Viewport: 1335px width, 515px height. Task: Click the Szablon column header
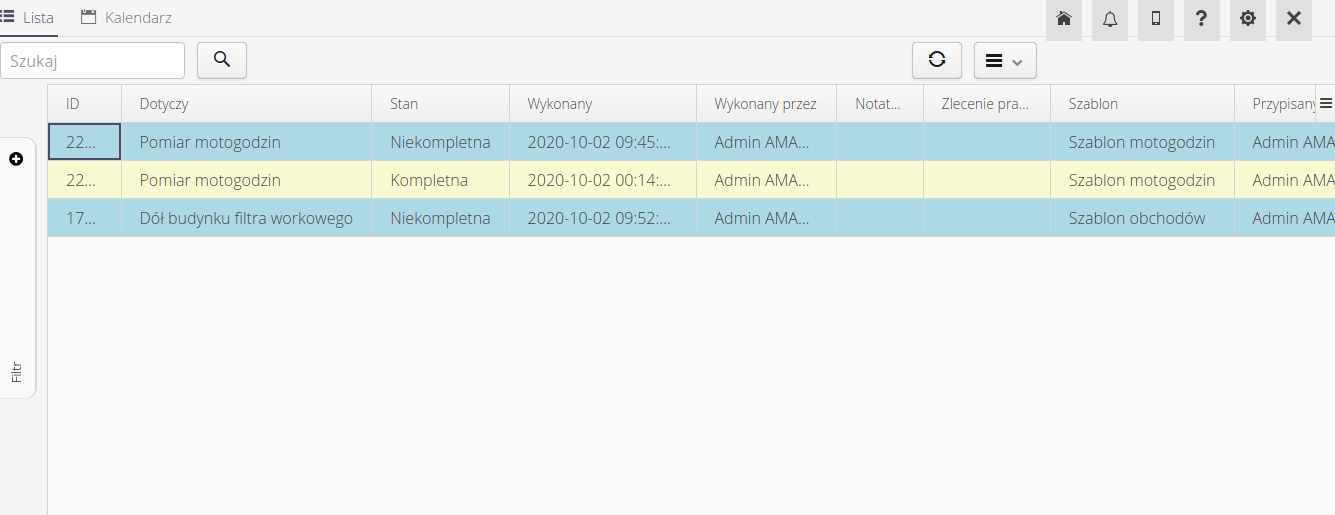[x=1093, y=104]
